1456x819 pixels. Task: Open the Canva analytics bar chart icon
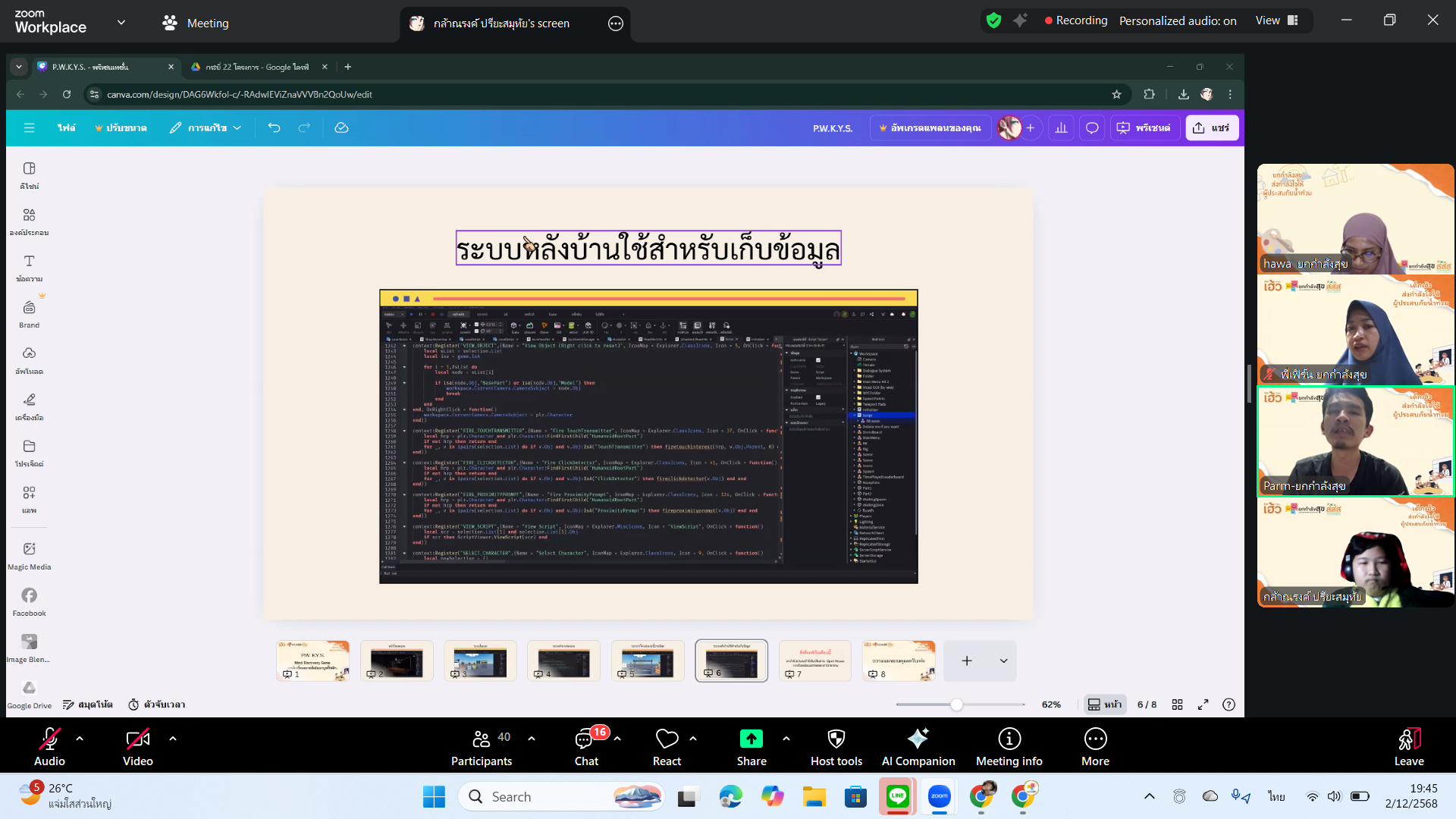click(1061, 128)
